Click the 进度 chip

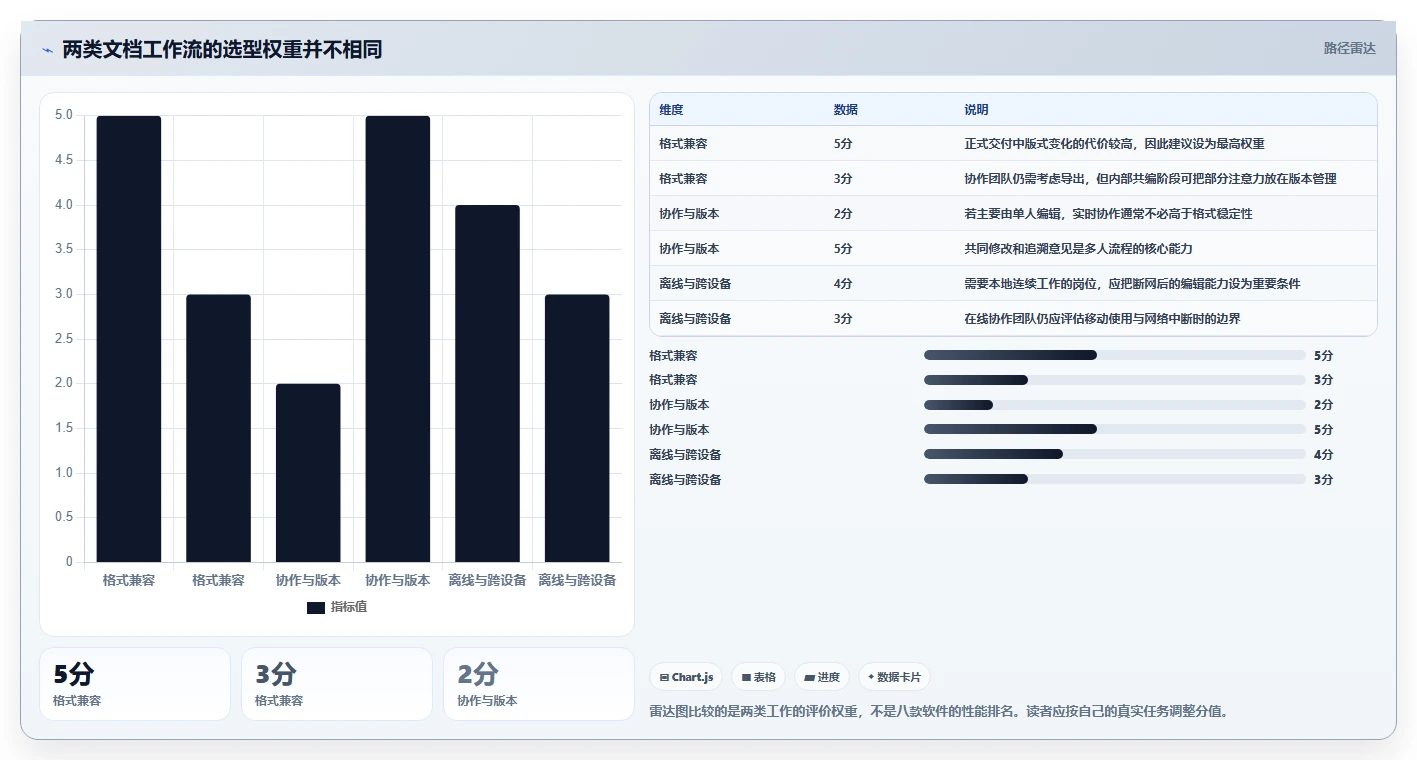(822, 677)
